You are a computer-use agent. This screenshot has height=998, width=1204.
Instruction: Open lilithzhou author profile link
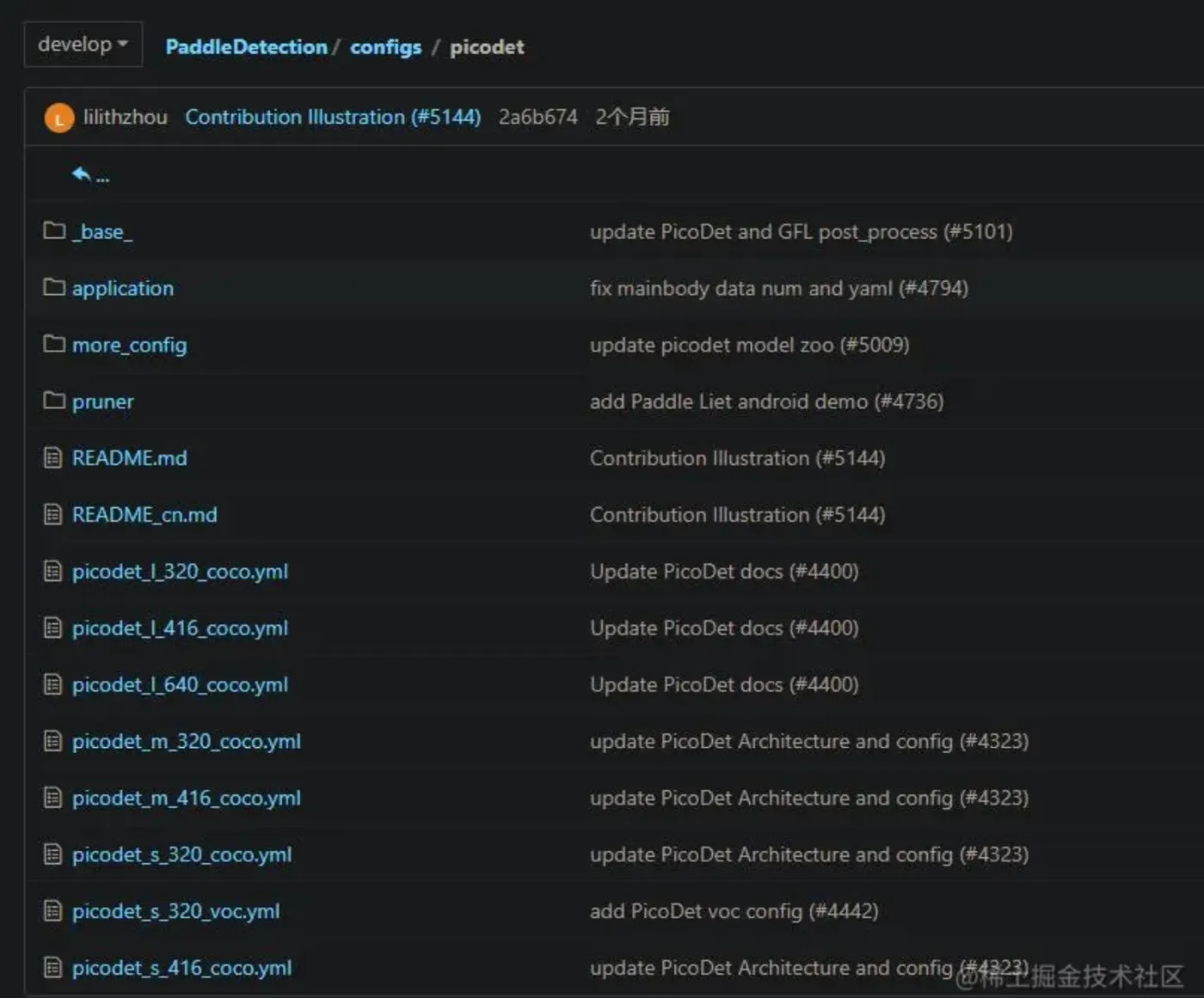[x=126, y=117]
